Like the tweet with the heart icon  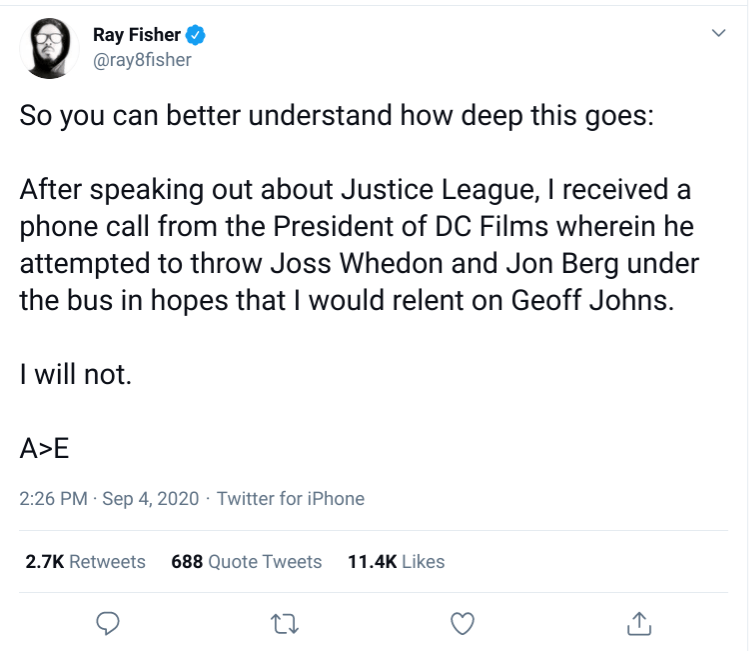pyautogui.click(x=461, y=623)
